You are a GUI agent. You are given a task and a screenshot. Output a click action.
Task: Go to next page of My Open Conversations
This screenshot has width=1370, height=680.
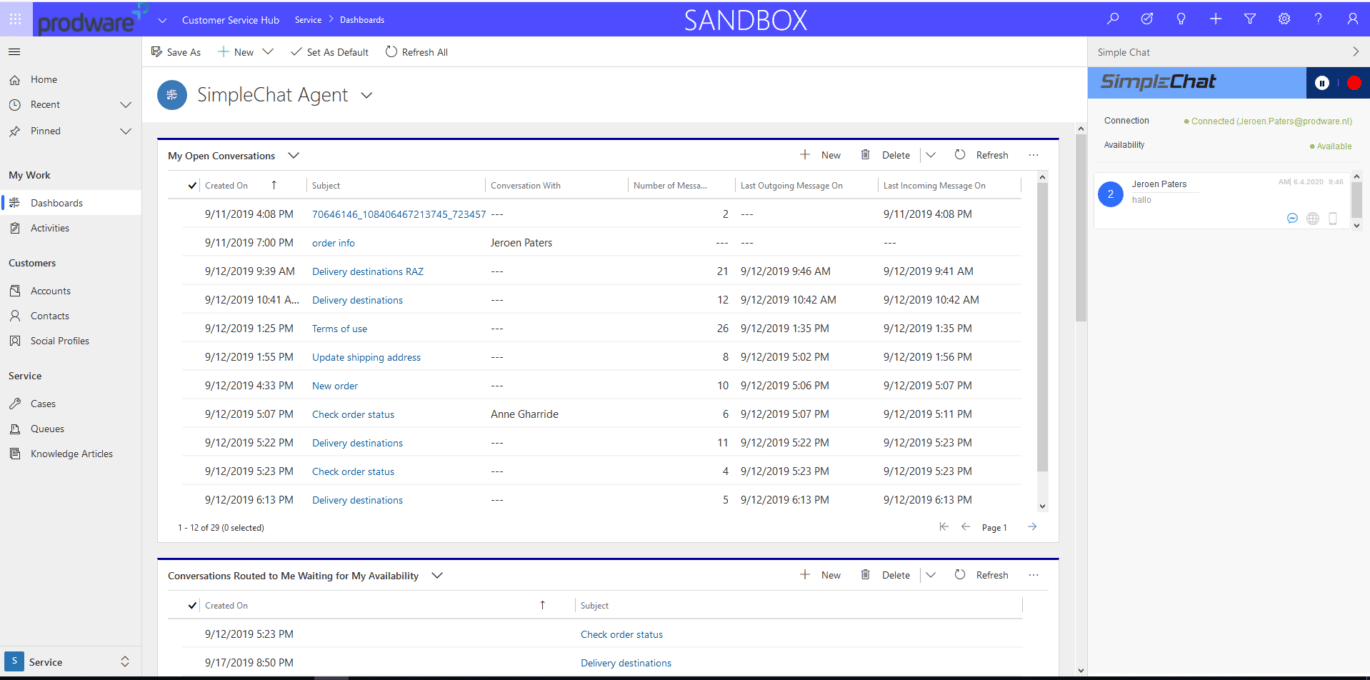[x=1032, y=527]
